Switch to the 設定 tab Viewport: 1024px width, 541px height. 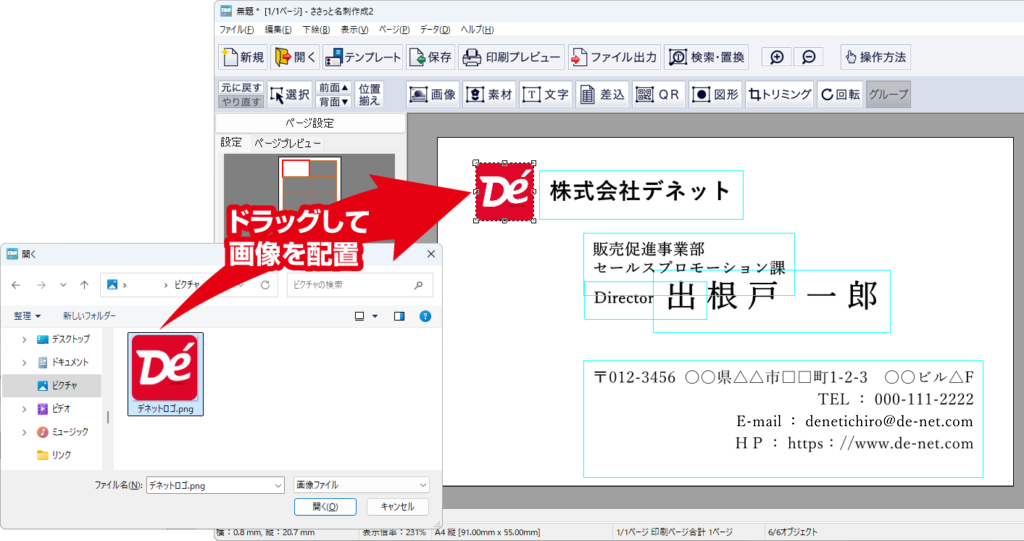pos(231,142)
